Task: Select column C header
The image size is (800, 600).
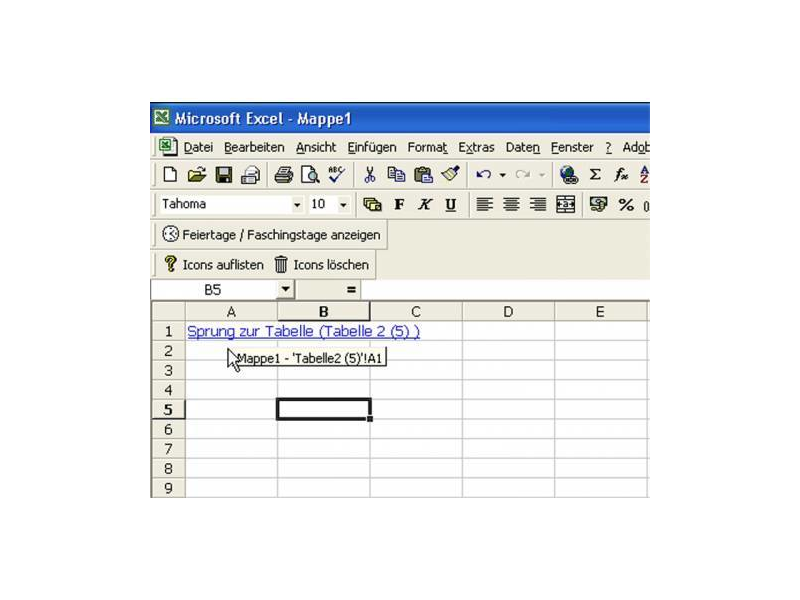Action: pos(416,312)
